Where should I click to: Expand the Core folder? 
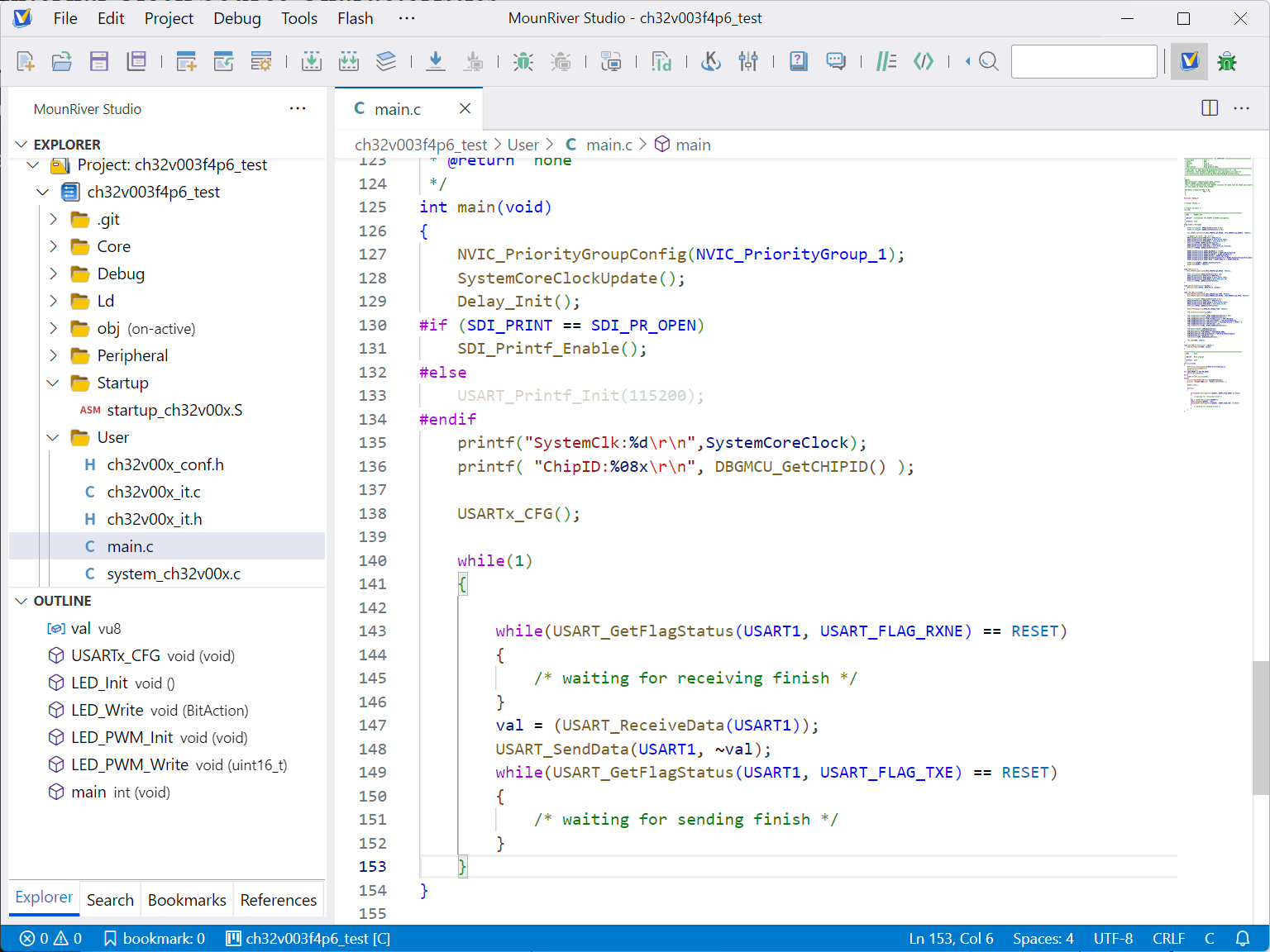click(53, 246)
